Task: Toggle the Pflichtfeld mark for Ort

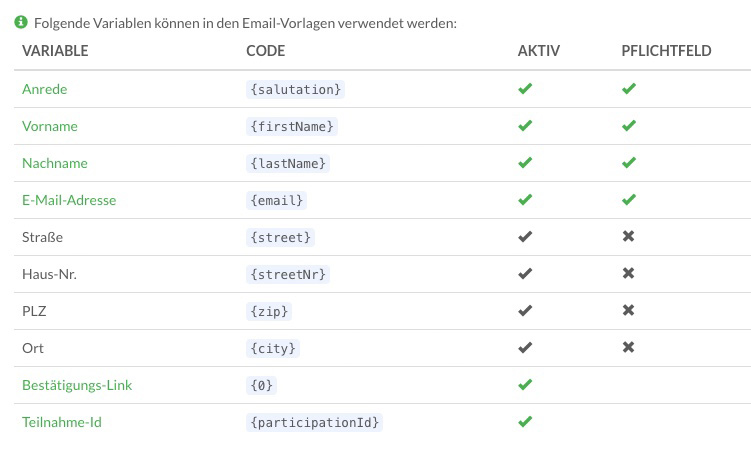Action: [x=628, y=347]
